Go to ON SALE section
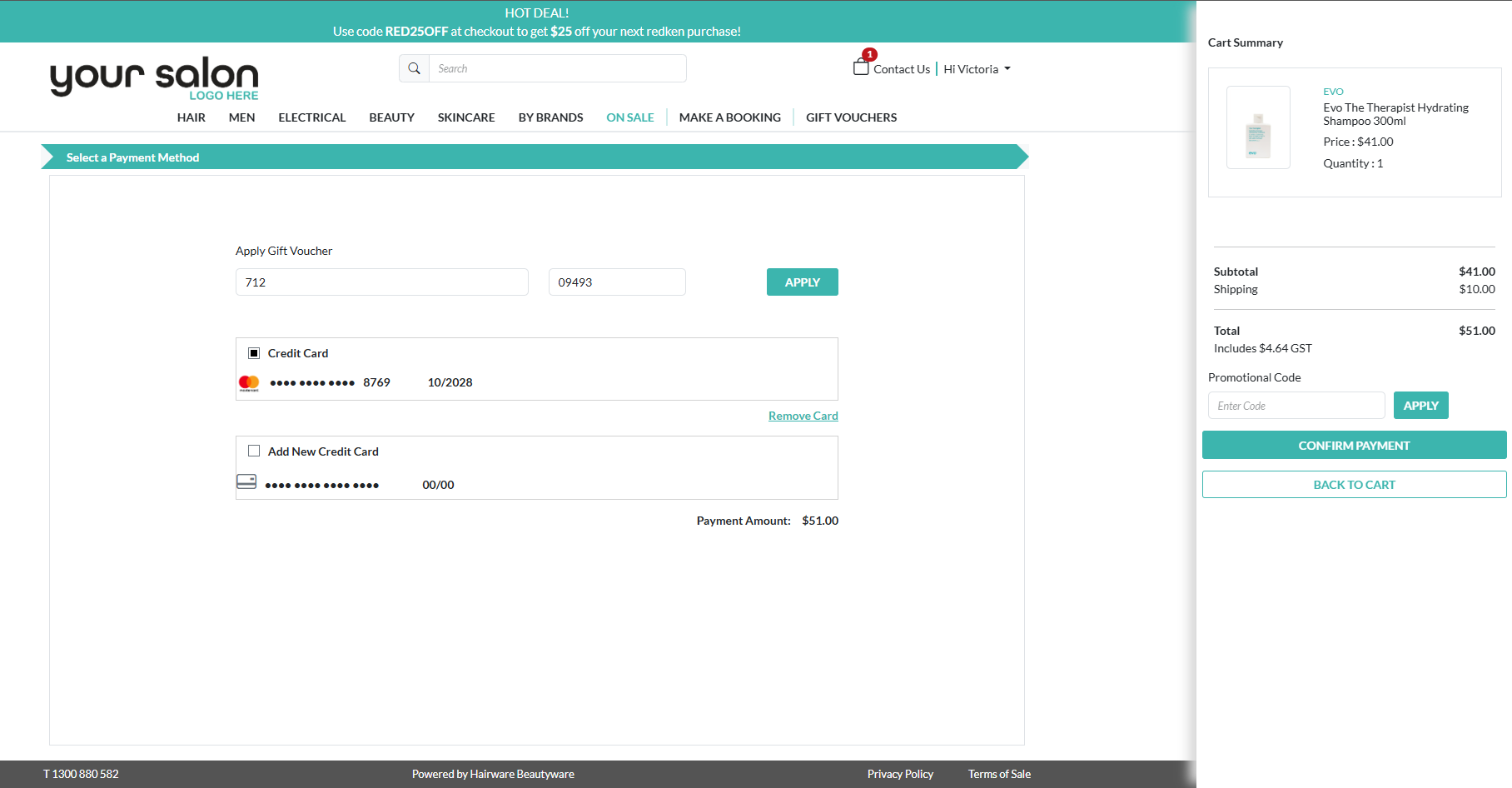 click(x=629, y=117)
